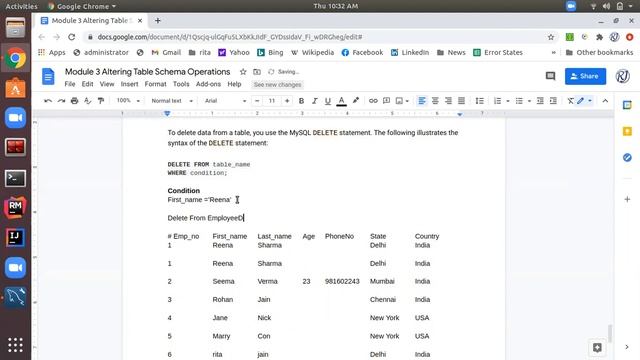Show applications grid in Ubuntu dock
The width and height of the screenshot is (640, 360).
pyautogui.click(x=16, y=345)
